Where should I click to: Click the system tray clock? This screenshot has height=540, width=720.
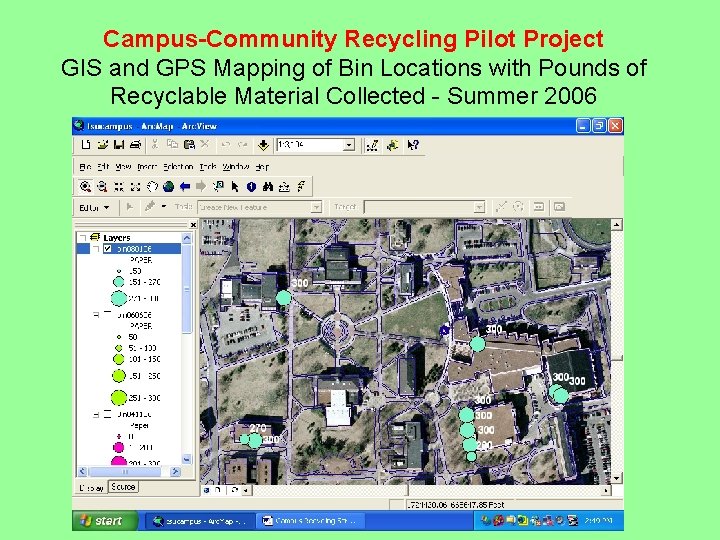pos(597,521)
